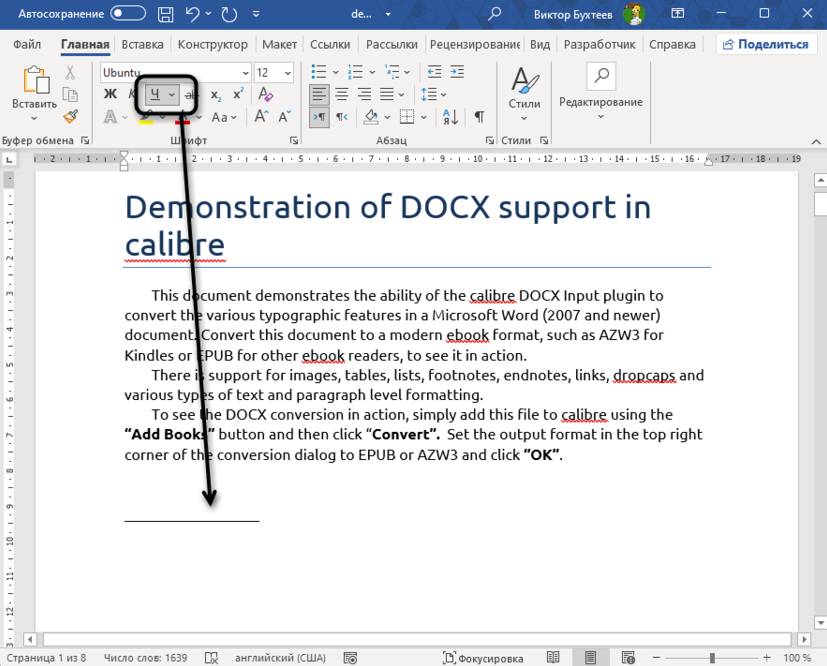Viewport: 827px width, 666px height.
Task: Open the font size 12 dropdown
Action: click(x=288, y=73)
